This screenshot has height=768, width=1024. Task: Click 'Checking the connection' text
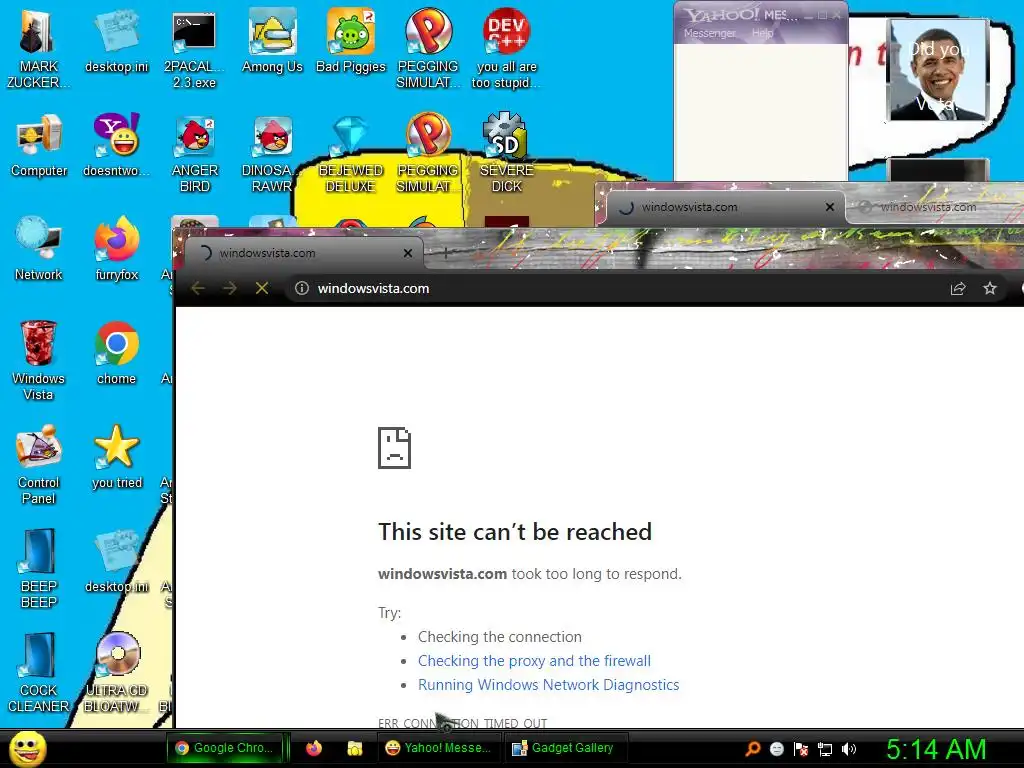[x=500, y=636]
